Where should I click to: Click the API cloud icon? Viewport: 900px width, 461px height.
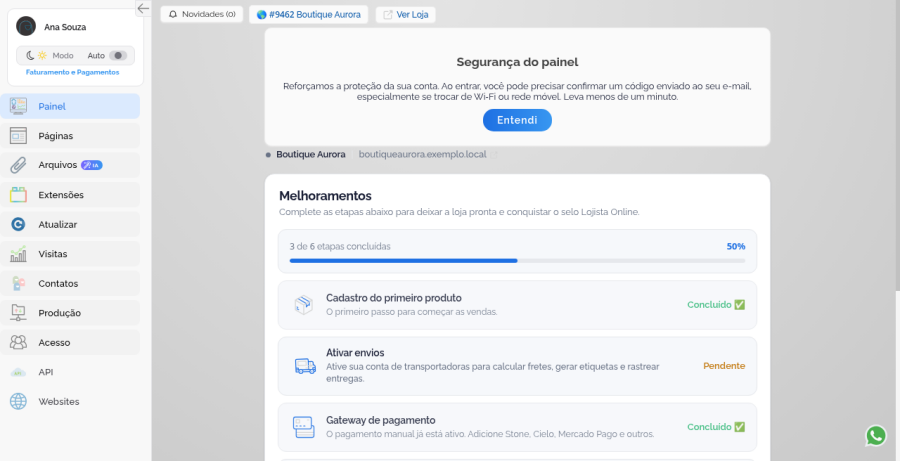pos(18,373)
